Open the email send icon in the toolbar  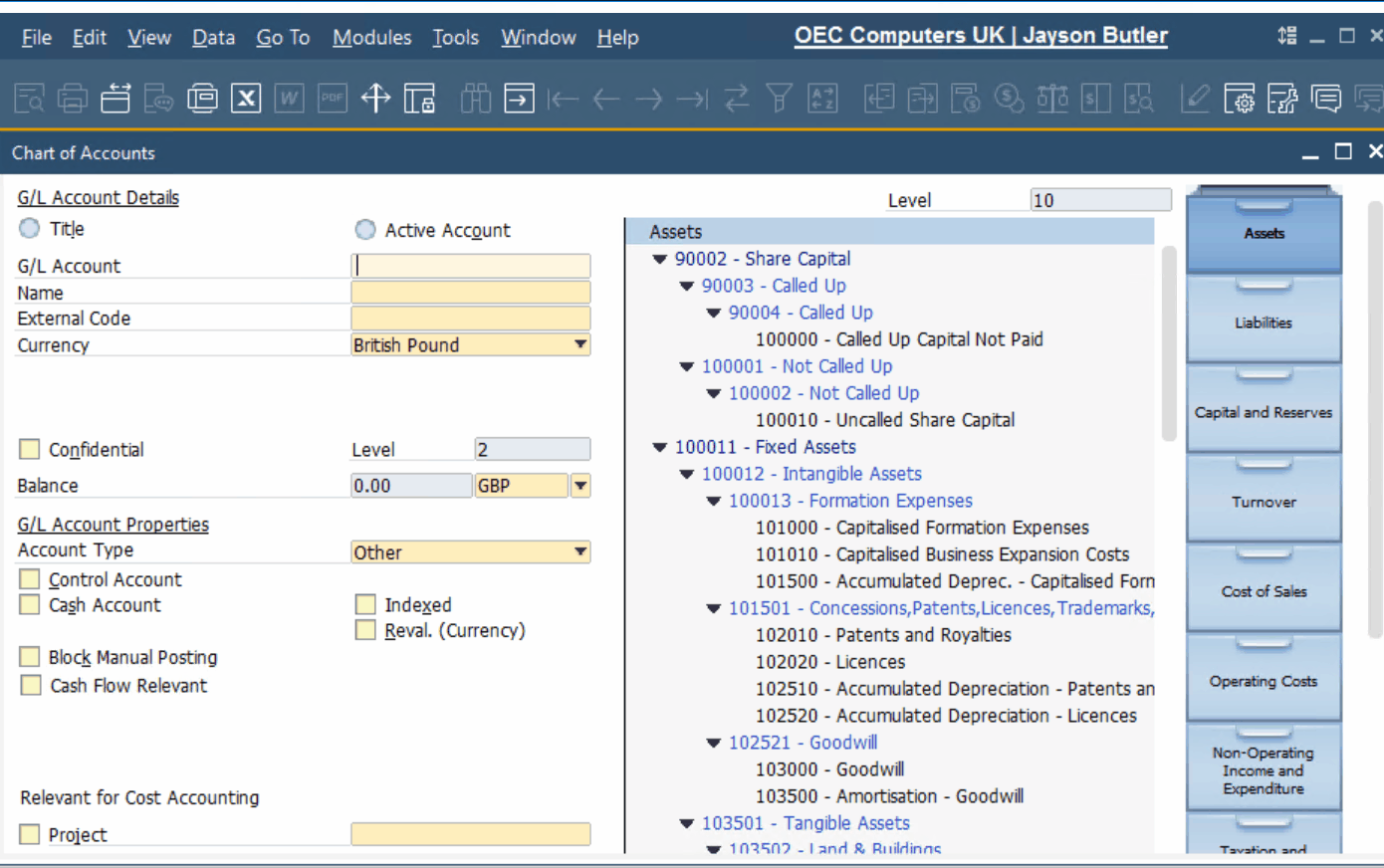coord(156,98)
